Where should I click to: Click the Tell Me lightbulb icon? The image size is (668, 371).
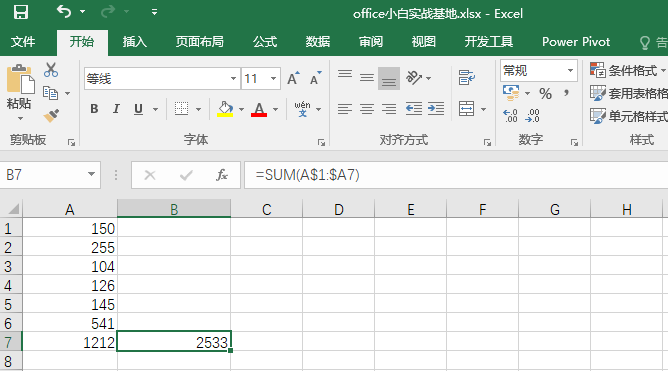pyautogui.click(x=645, y=42)
